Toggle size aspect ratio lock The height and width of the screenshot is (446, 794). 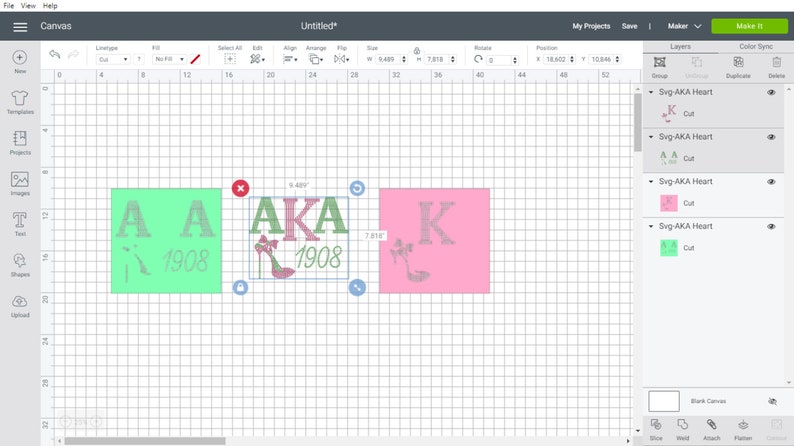(417, 51)
